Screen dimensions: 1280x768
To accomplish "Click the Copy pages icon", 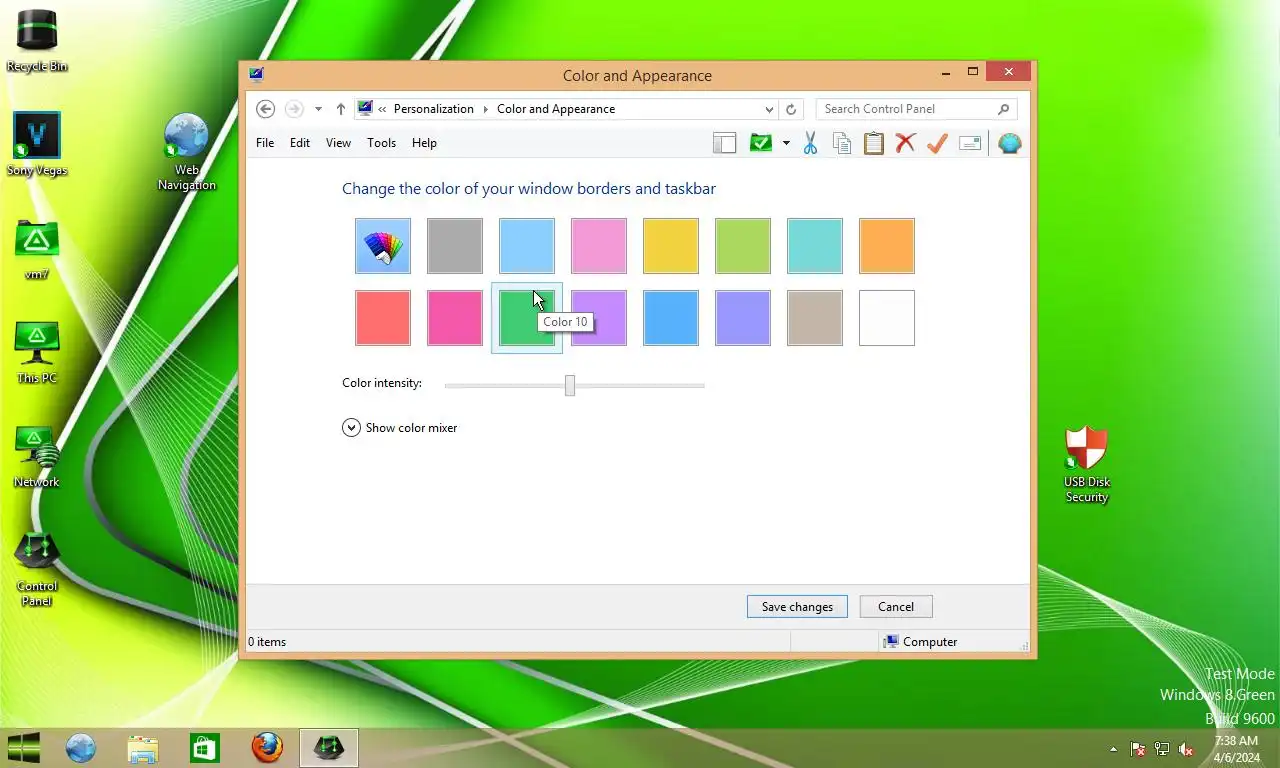I will [x=842, y=143].
